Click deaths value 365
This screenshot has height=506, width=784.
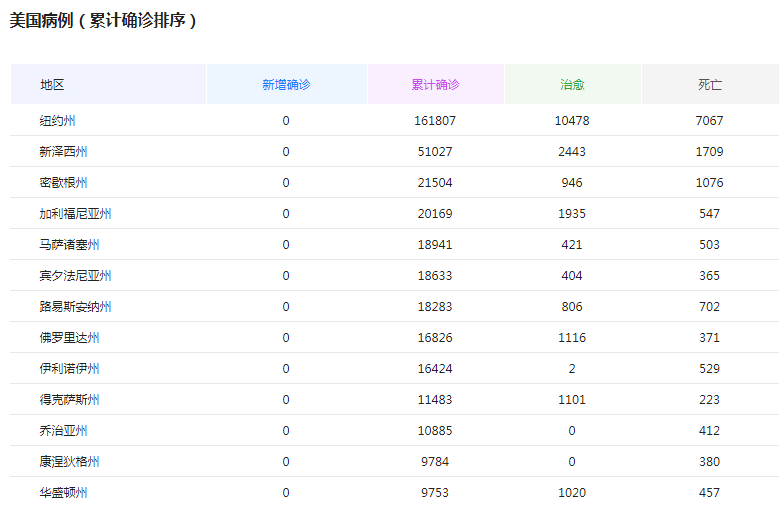[710, 276]
